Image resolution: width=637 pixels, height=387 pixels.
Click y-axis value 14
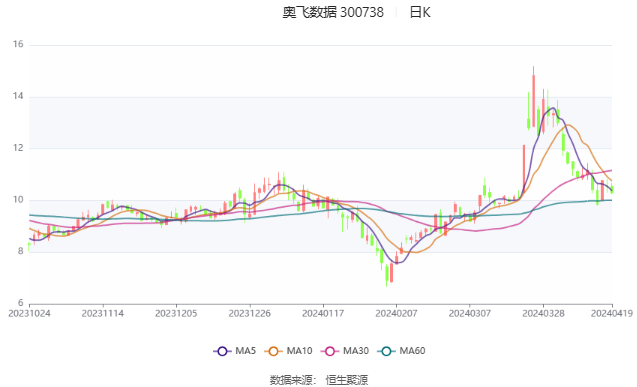point(18,96)
